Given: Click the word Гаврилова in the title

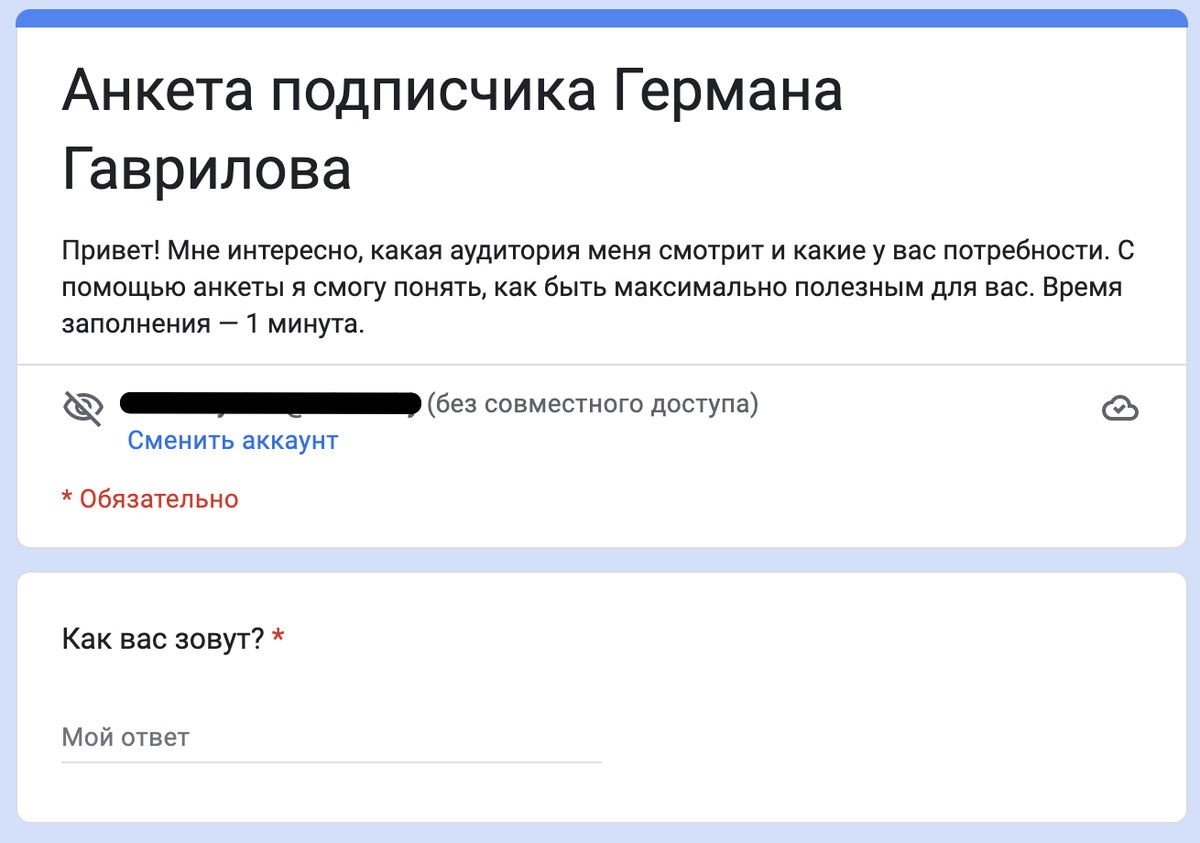Looking at the screenshot, I should (x=206, y=169).
